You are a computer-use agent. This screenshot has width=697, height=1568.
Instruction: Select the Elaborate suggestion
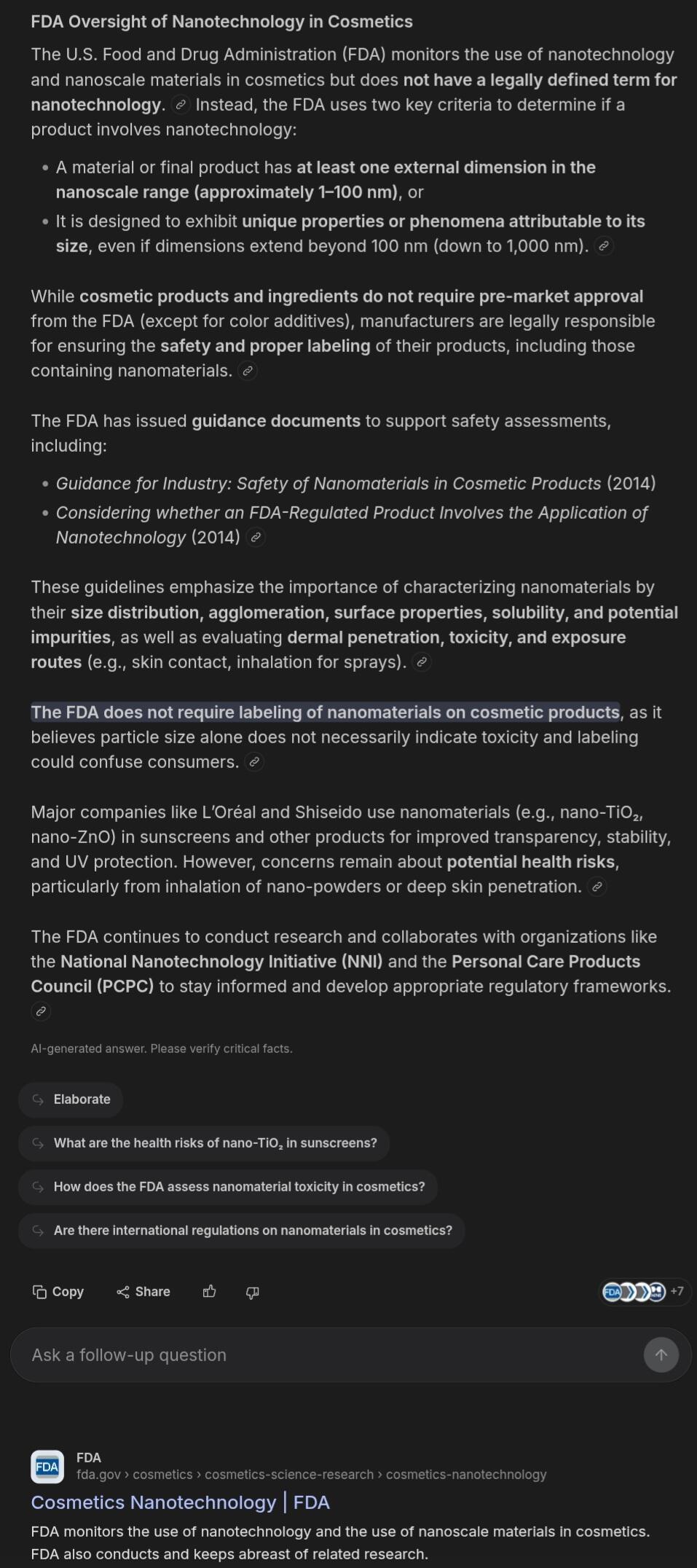tap(71, 1099)
